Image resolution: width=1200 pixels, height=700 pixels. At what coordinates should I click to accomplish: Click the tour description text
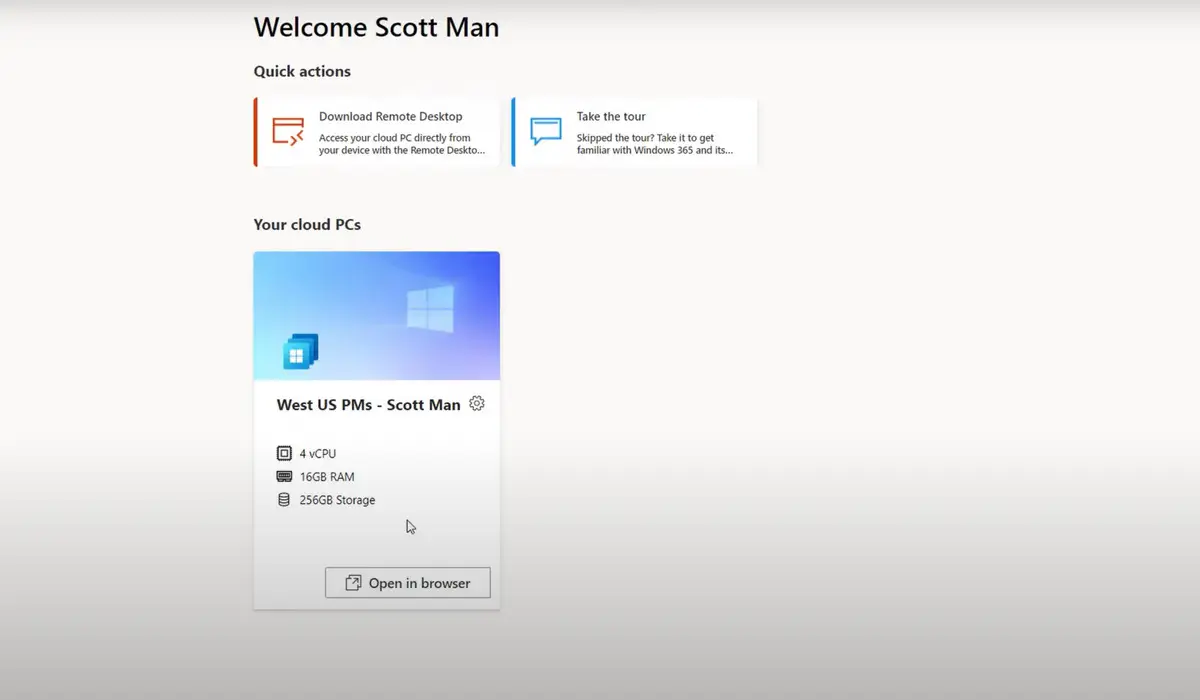click(x=654, y=144)
